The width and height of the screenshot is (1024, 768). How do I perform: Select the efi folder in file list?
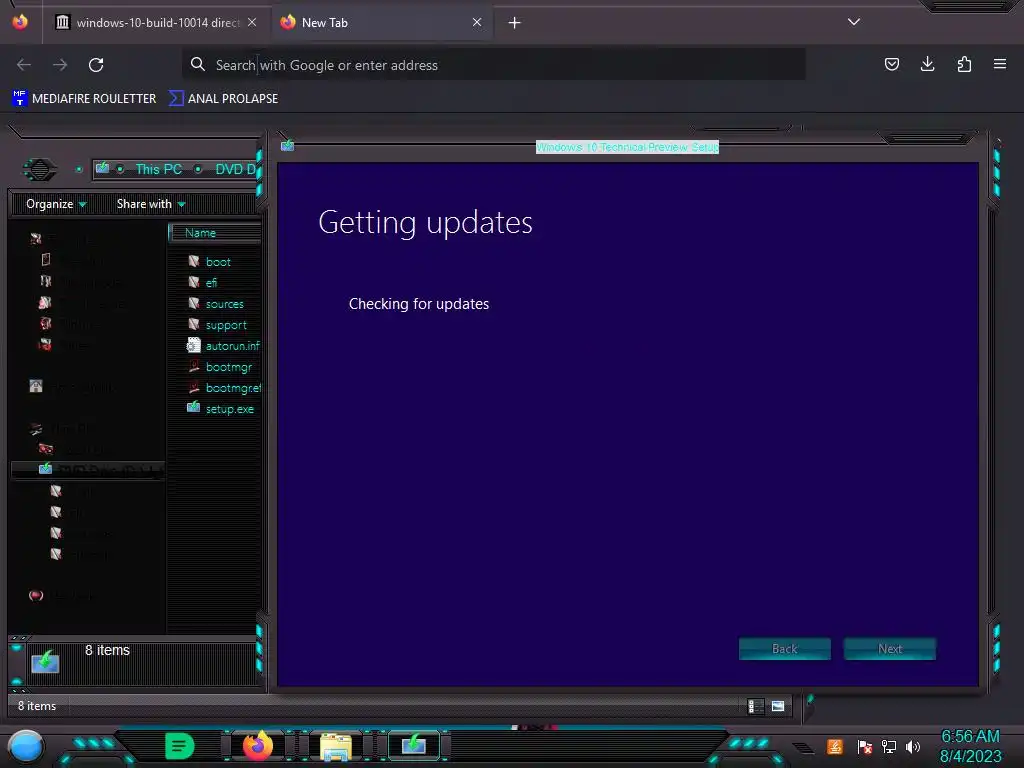click(x=211, y=283)
